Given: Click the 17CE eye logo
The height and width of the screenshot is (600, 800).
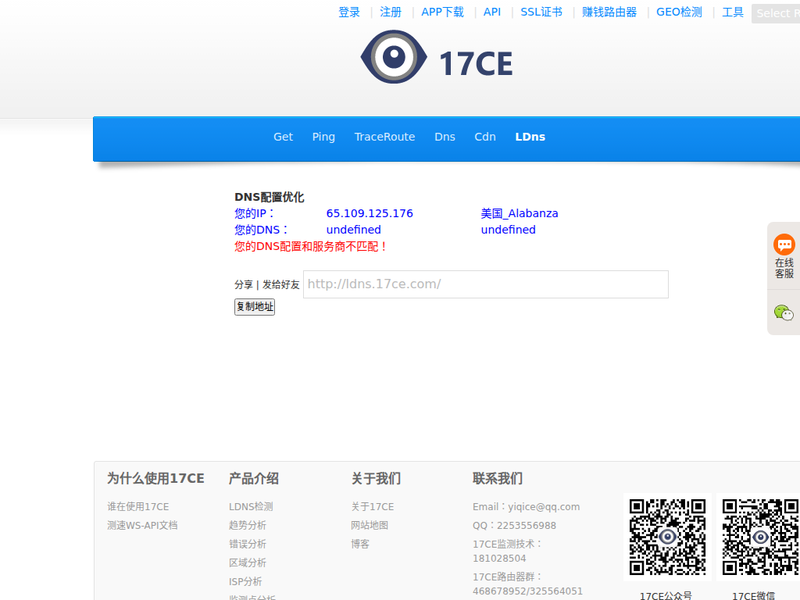Looking at the screenshot, I should (437, 57).
